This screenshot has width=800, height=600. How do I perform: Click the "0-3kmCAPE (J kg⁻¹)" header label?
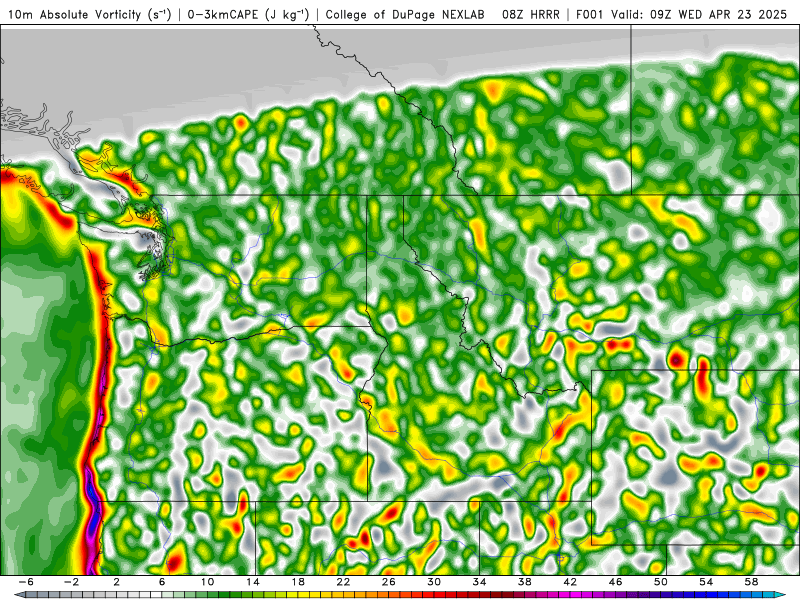click(x=248, y=15)
